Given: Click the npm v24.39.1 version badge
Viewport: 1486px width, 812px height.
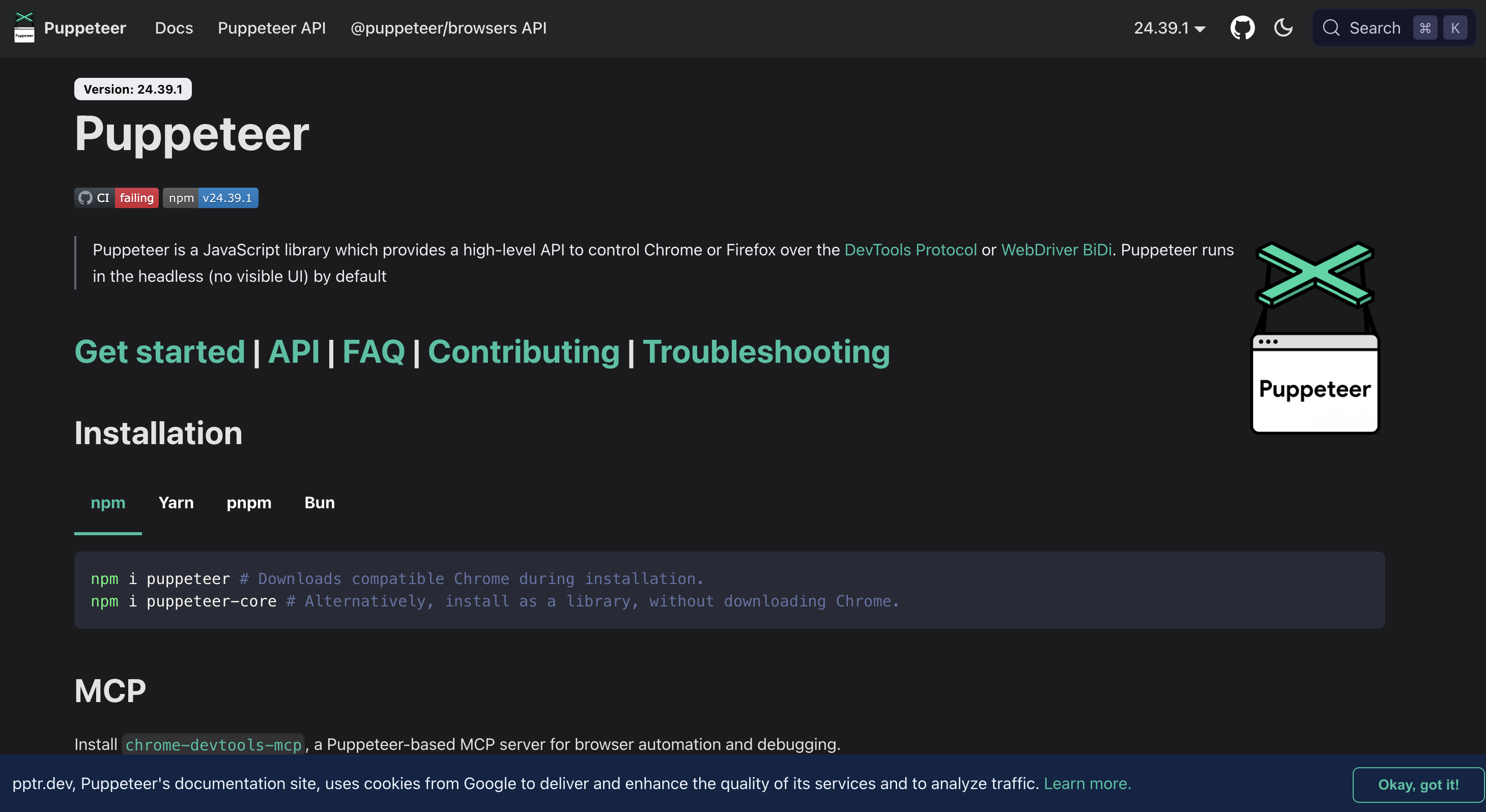Looking at the screenshot, I should pos(210,197).
